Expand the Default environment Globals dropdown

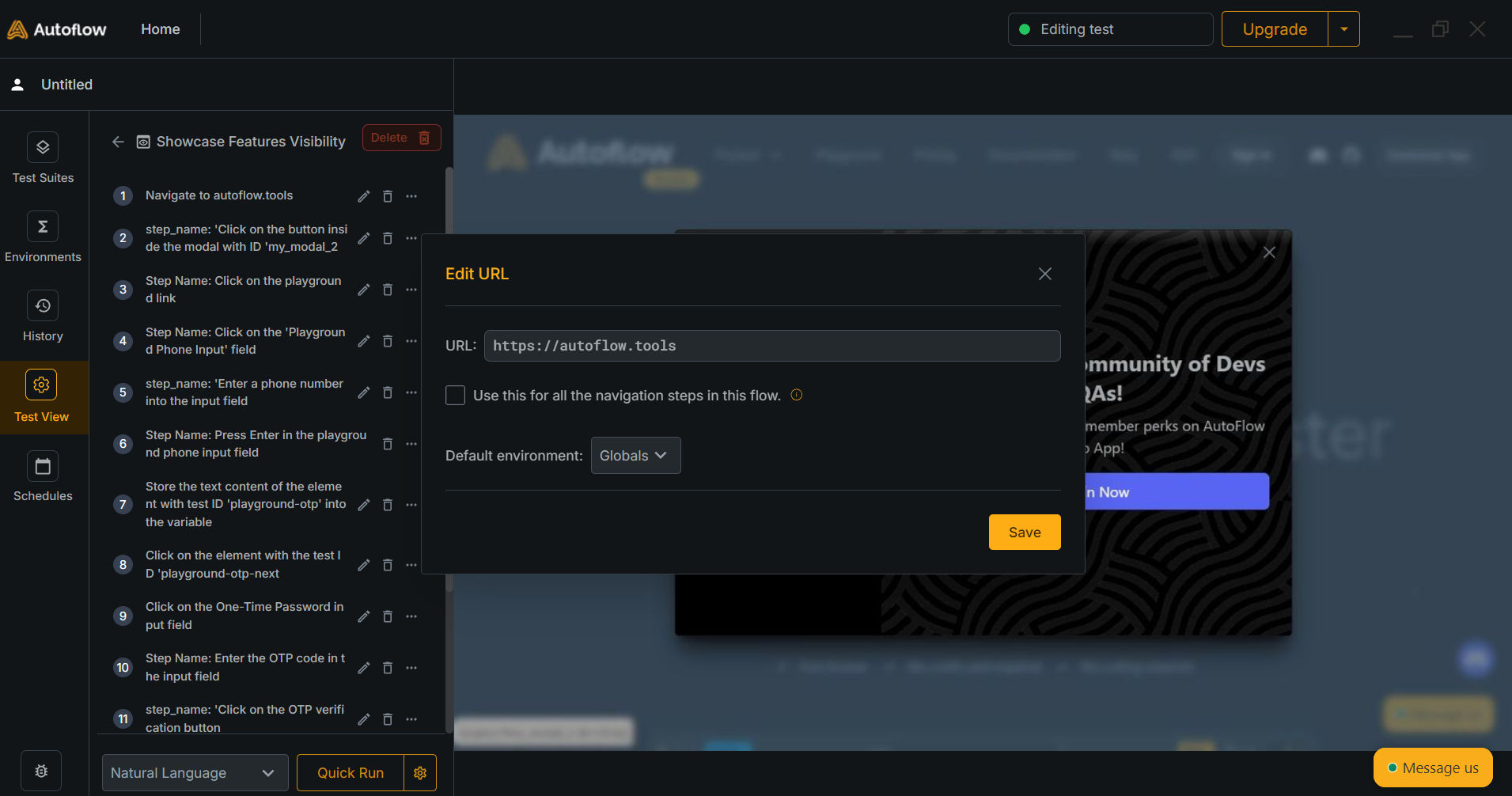coord(635,456)
